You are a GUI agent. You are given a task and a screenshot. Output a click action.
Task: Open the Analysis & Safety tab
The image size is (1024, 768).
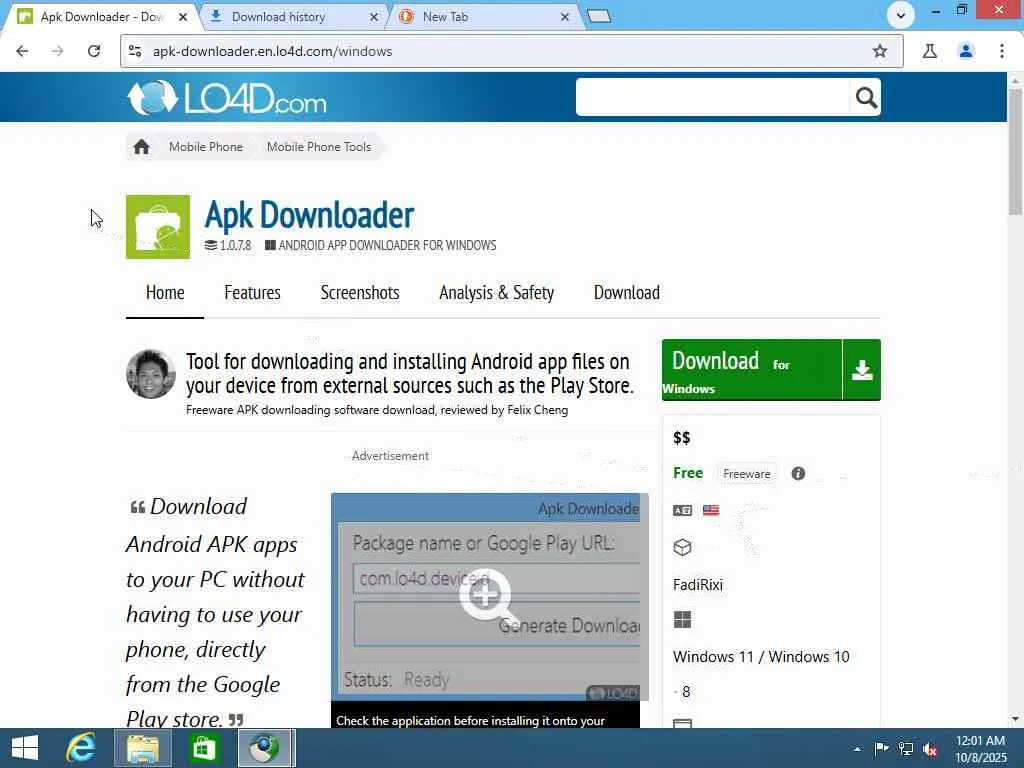496,293
